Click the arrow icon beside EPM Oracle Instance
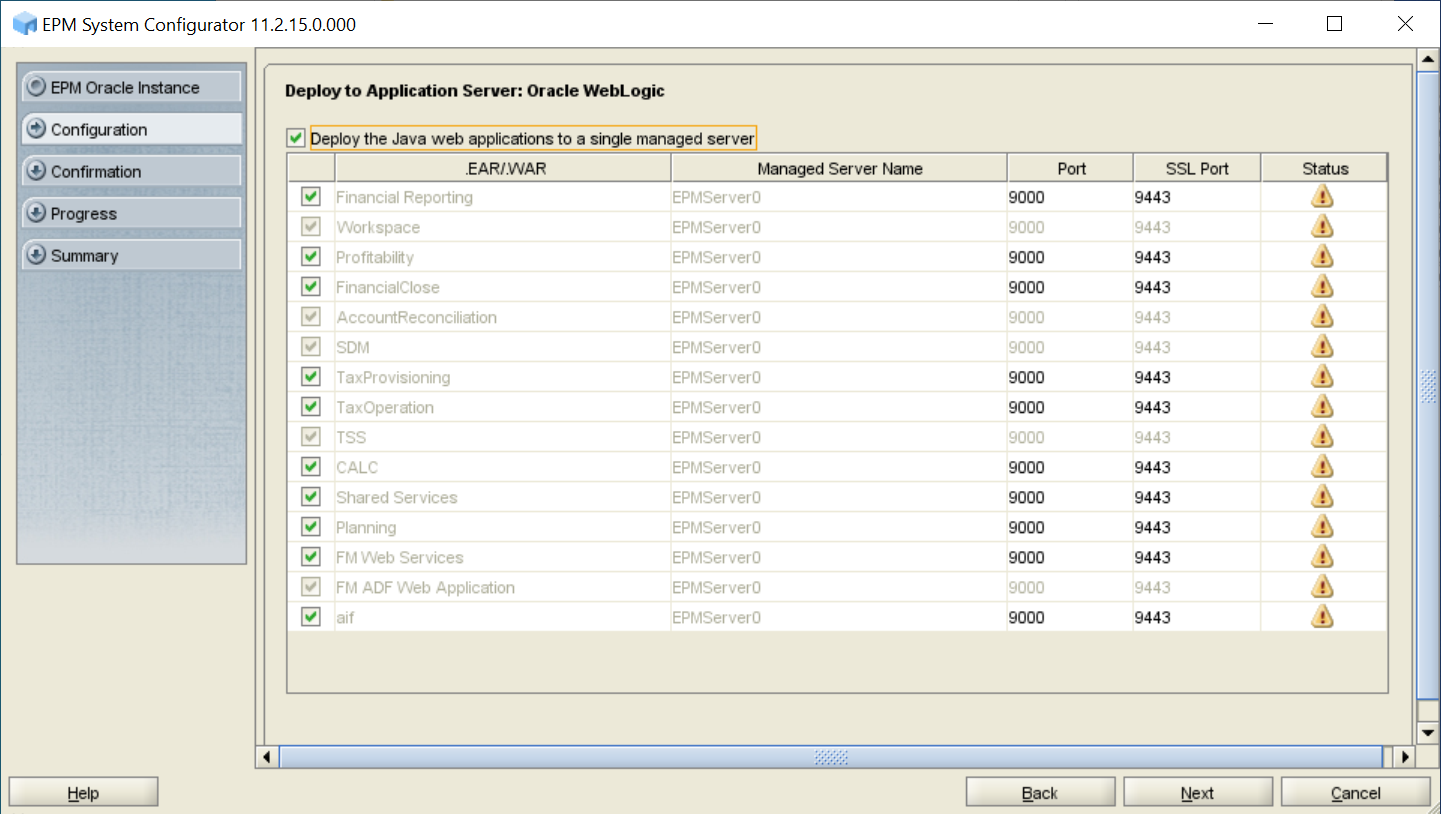Image resolution: width=1441 pixels, height=814 pixels. 37,87
